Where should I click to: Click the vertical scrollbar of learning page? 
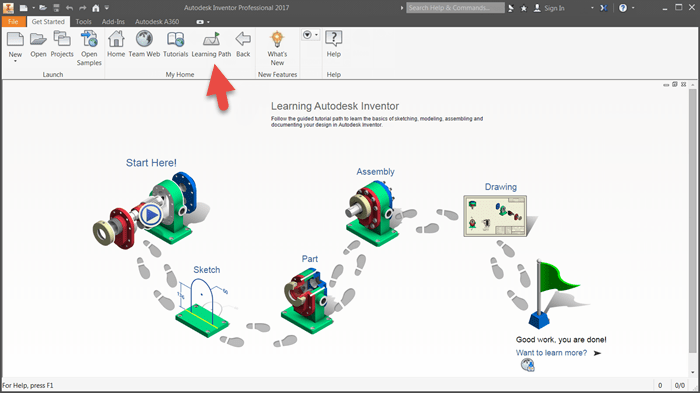coord(692,220)
